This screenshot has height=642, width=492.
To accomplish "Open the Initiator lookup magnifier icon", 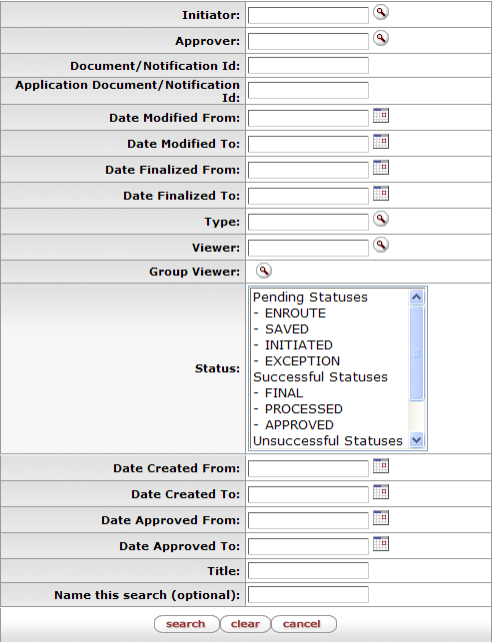I will tap(381, 13).
